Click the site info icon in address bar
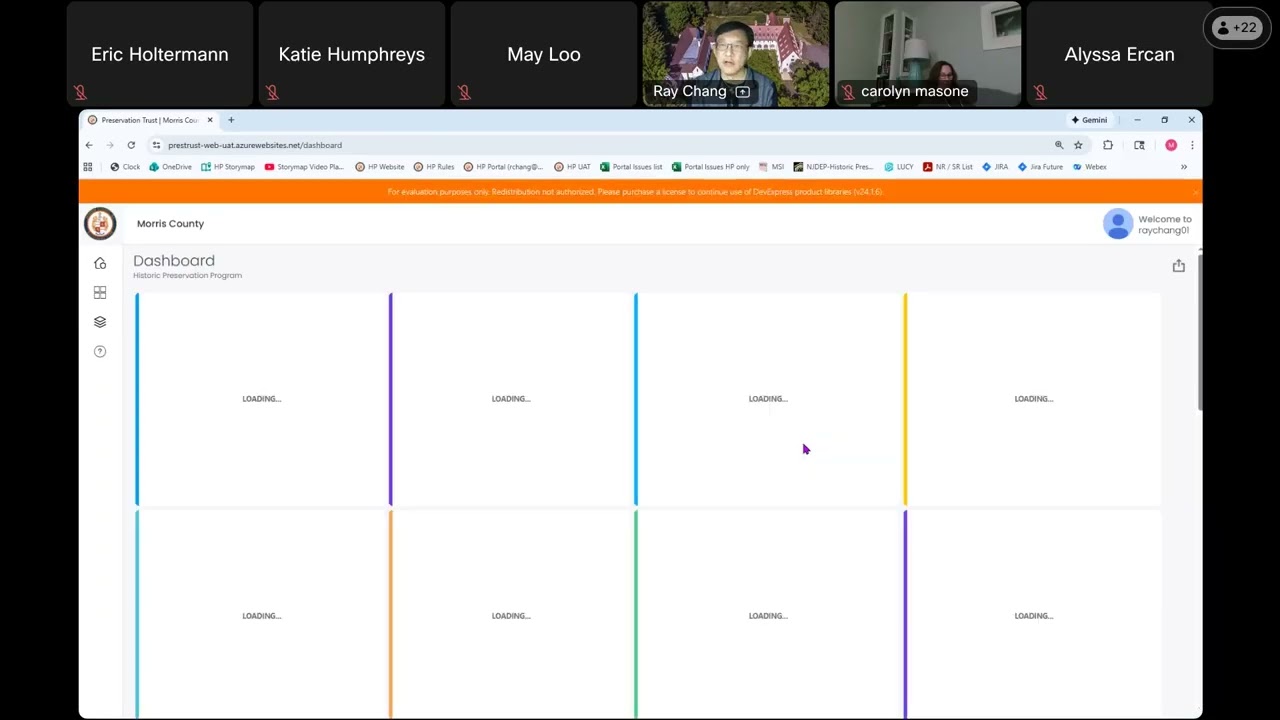This screenshot has width=1280, height=720. (156, 145)
